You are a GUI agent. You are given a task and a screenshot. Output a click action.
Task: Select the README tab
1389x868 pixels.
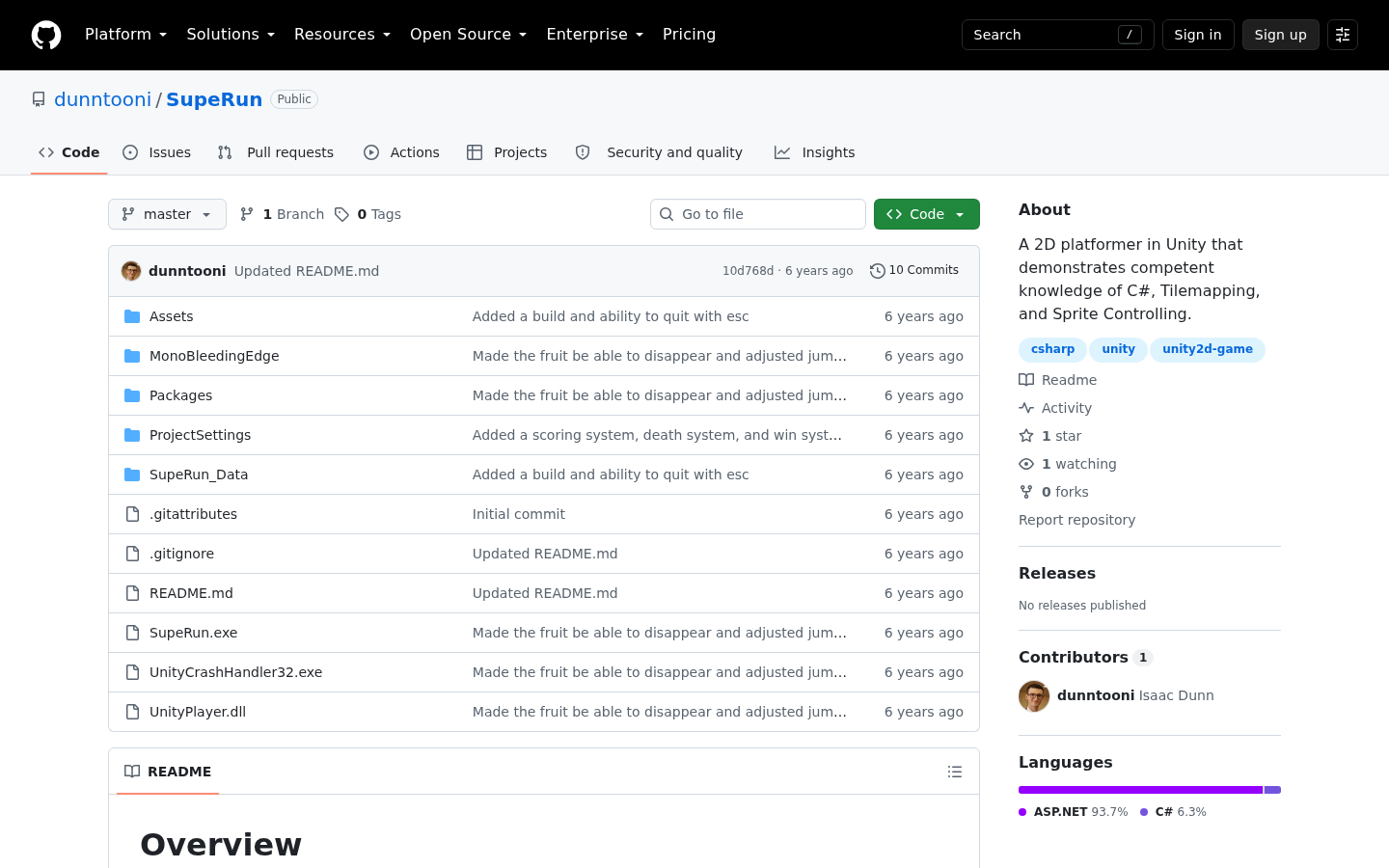pyautogui.click(x=168, y=772)
